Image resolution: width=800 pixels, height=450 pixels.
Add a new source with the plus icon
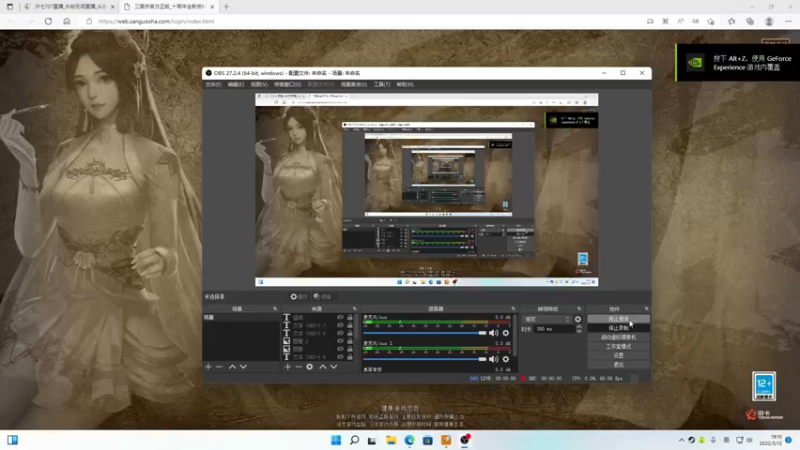(288, 367)
